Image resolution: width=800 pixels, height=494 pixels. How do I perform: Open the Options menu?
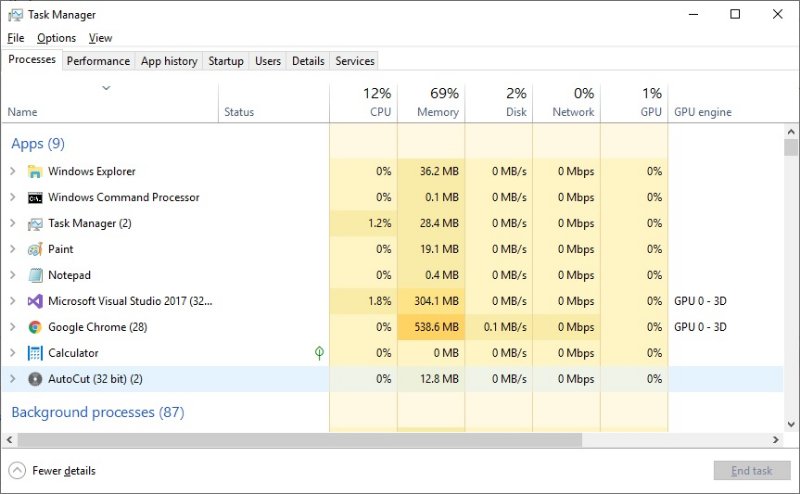(56, 38)
